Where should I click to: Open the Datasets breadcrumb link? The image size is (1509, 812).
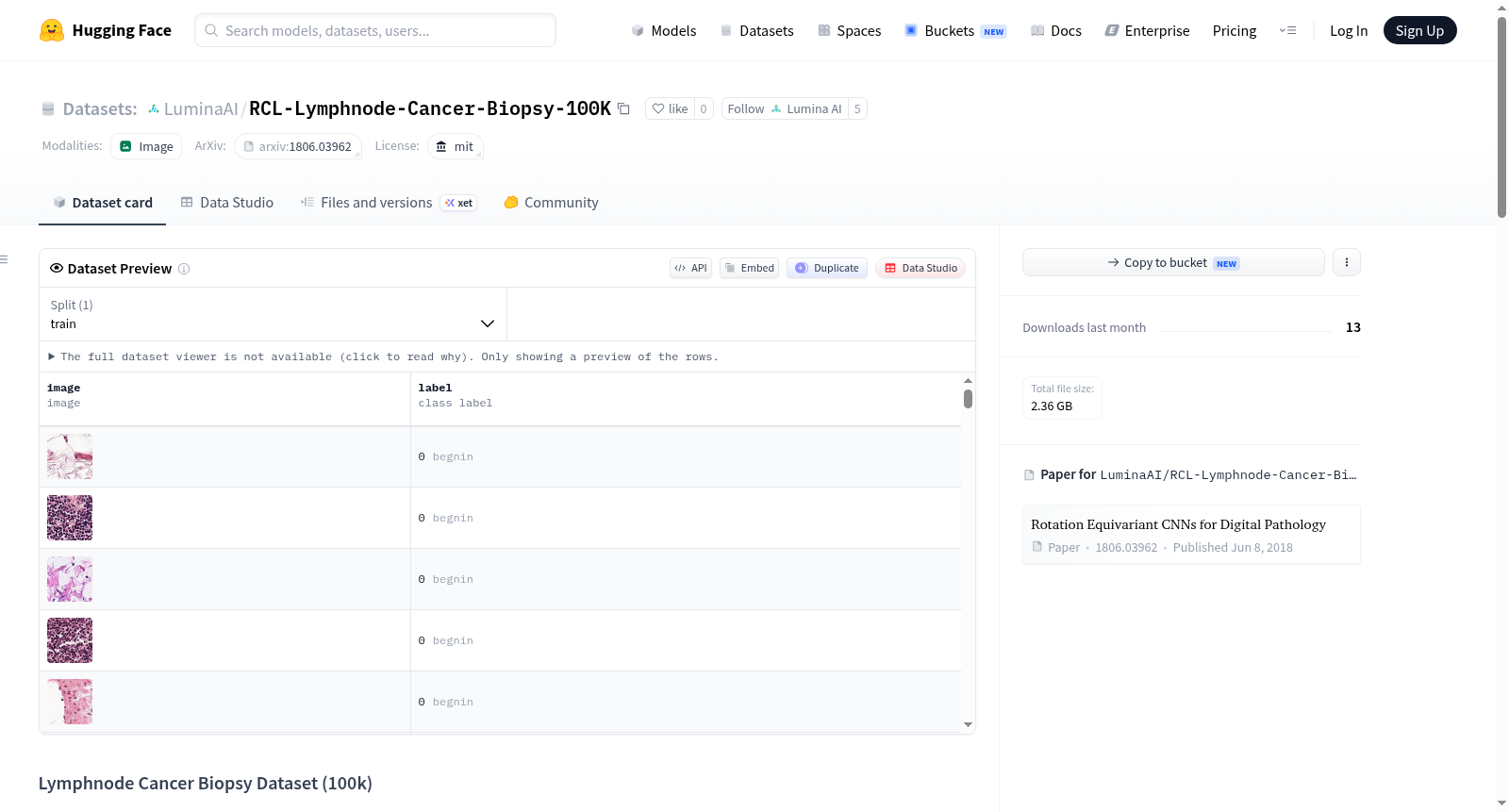[x=99, y=108]
